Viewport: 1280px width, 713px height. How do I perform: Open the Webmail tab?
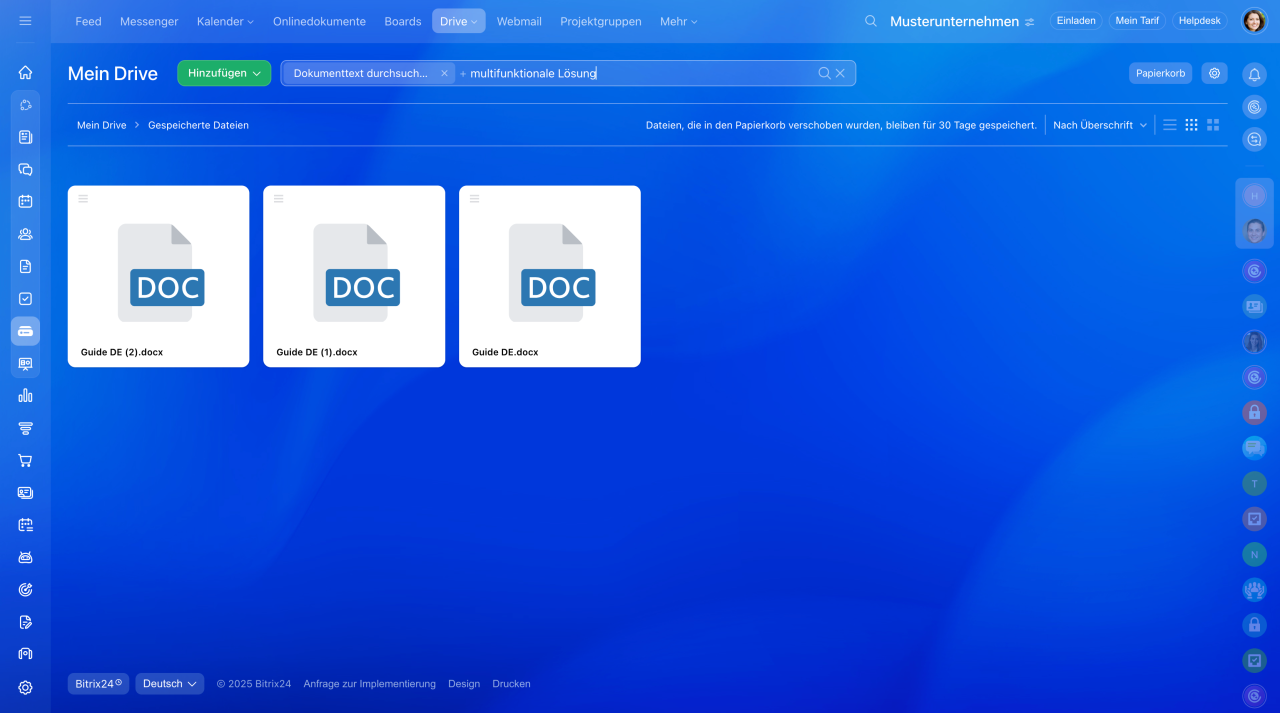(x=519, y=21)
